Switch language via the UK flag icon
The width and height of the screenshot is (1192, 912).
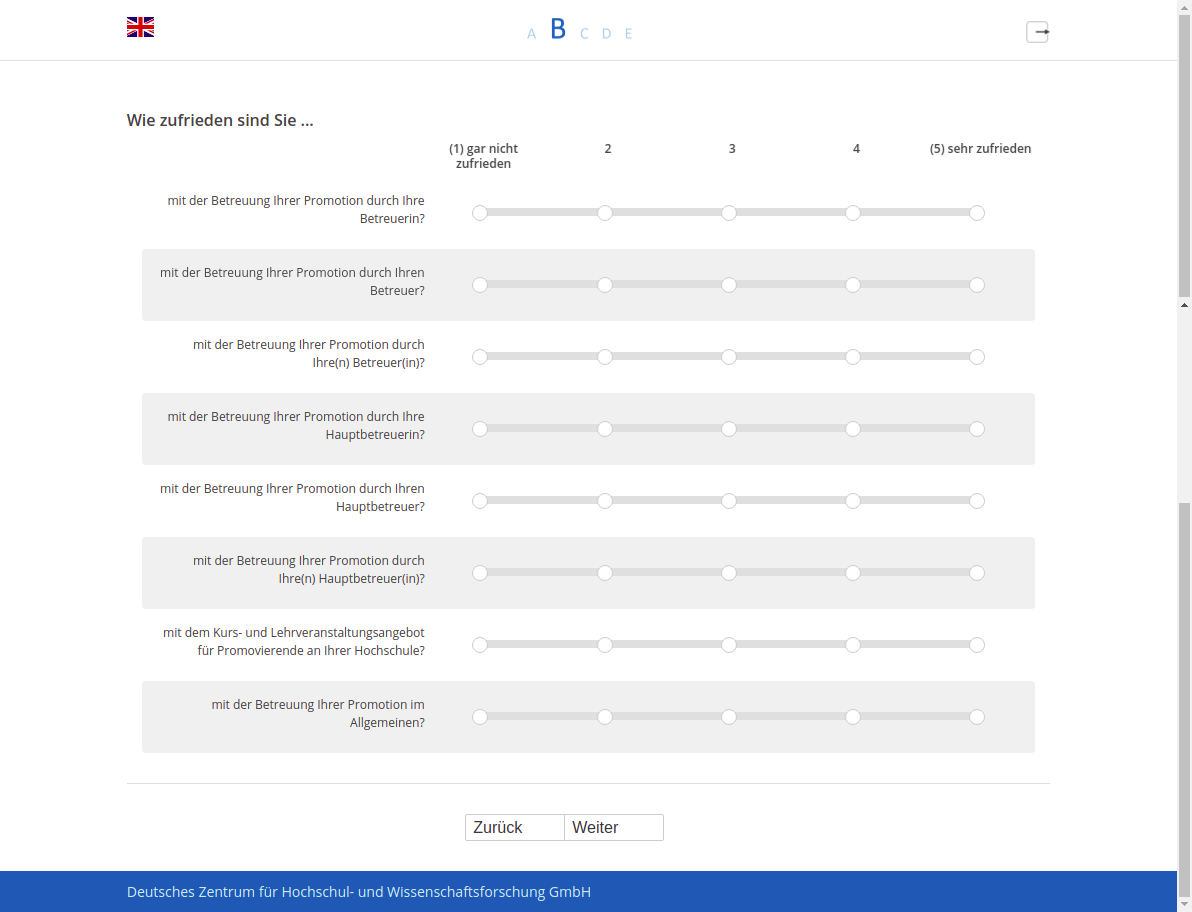[141, 27]
